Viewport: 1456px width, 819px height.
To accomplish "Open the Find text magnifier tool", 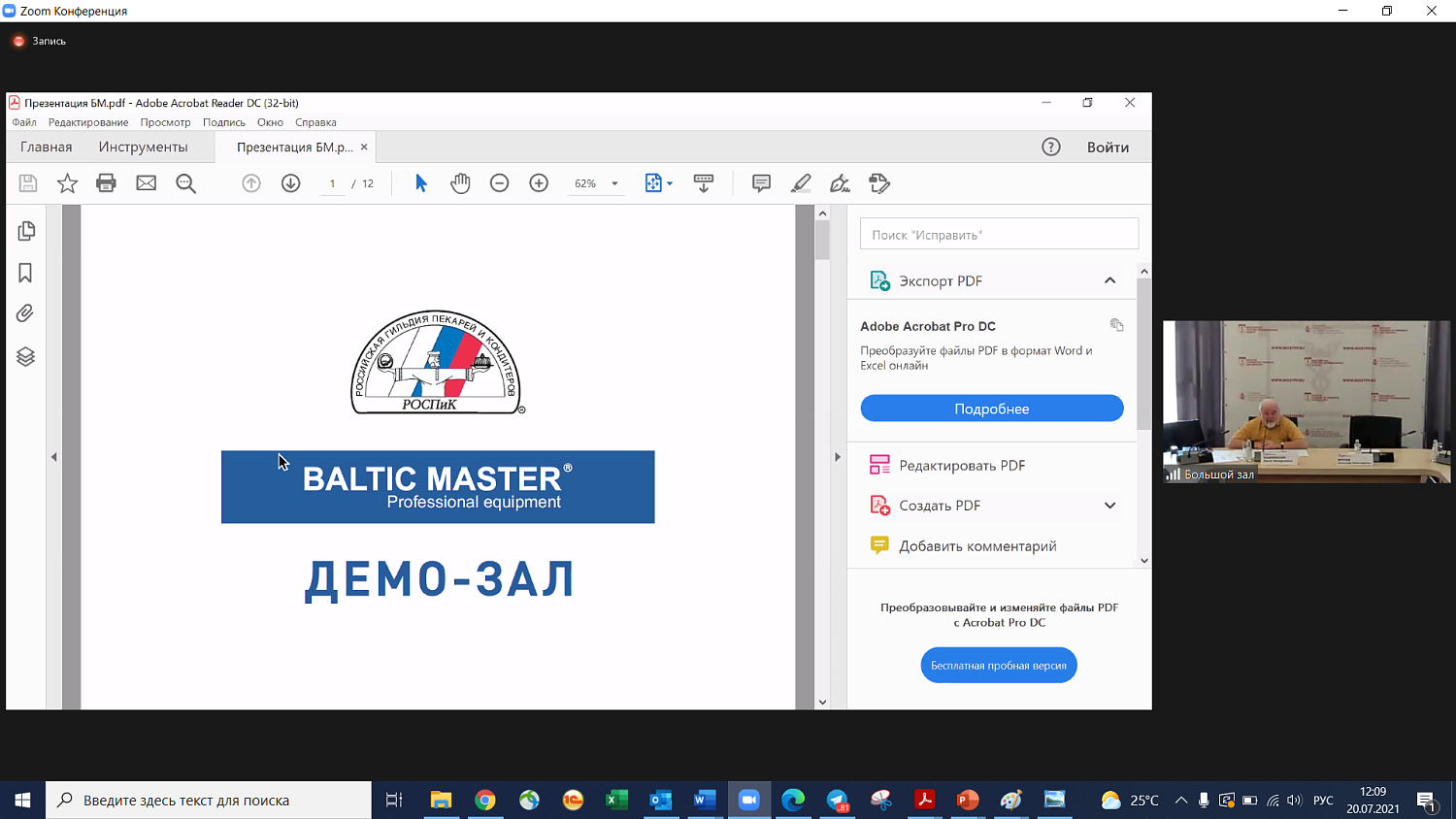I will pyautogui.click(x=185, y=183).
